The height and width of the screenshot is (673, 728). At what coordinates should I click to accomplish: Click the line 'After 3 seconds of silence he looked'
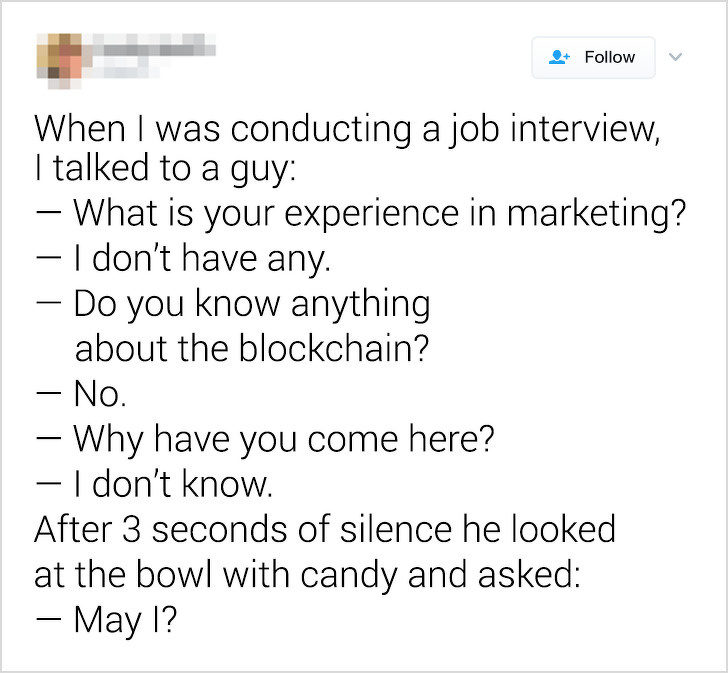(325, 529)
